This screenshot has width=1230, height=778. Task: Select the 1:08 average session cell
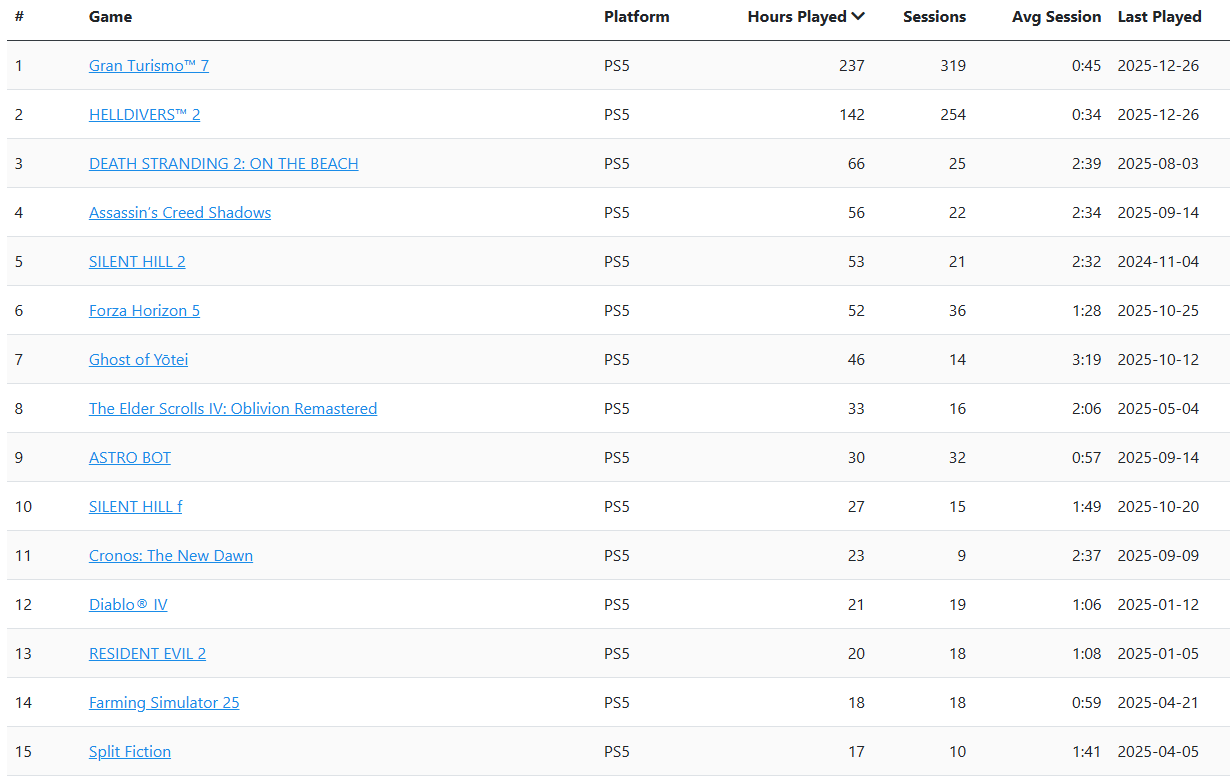coord(1086,654)
